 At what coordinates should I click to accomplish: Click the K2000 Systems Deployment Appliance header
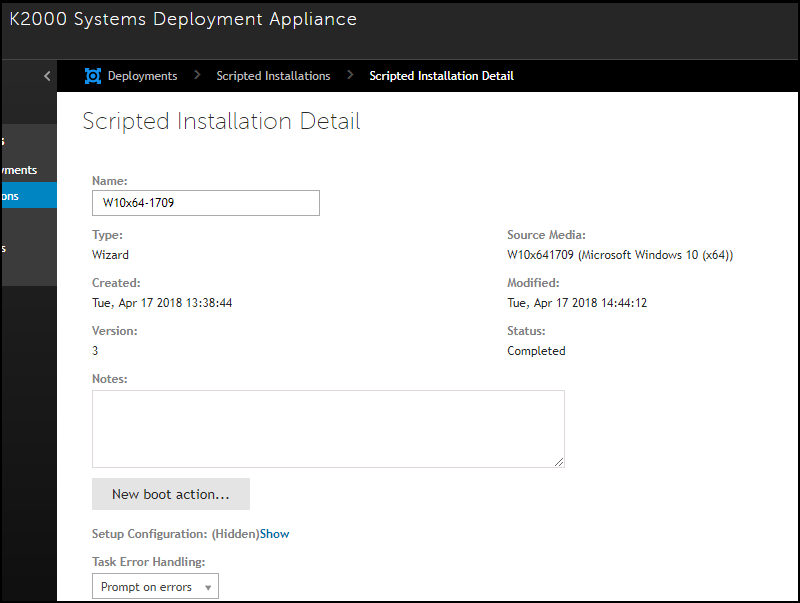(x=184, y=18)
